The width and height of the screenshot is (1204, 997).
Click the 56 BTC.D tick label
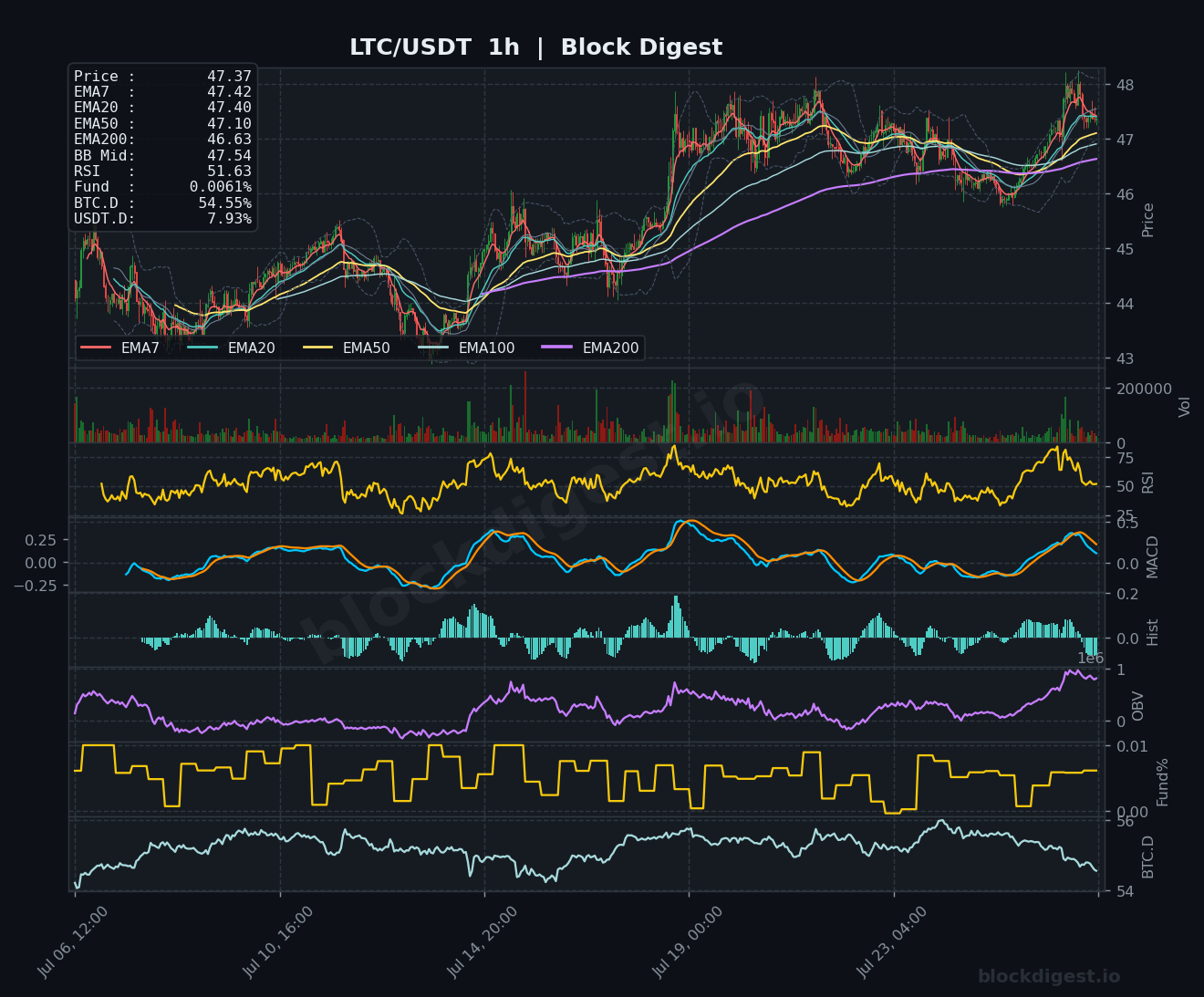(x=1125, y=822)
